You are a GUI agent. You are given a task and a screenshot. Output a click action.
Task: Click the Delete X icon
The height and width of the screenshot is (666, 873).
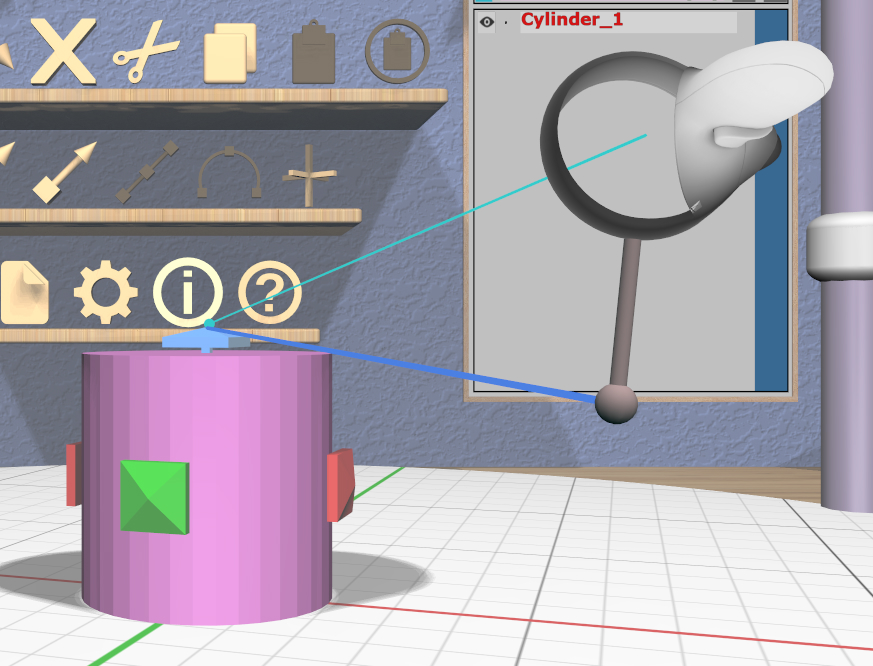63,50
